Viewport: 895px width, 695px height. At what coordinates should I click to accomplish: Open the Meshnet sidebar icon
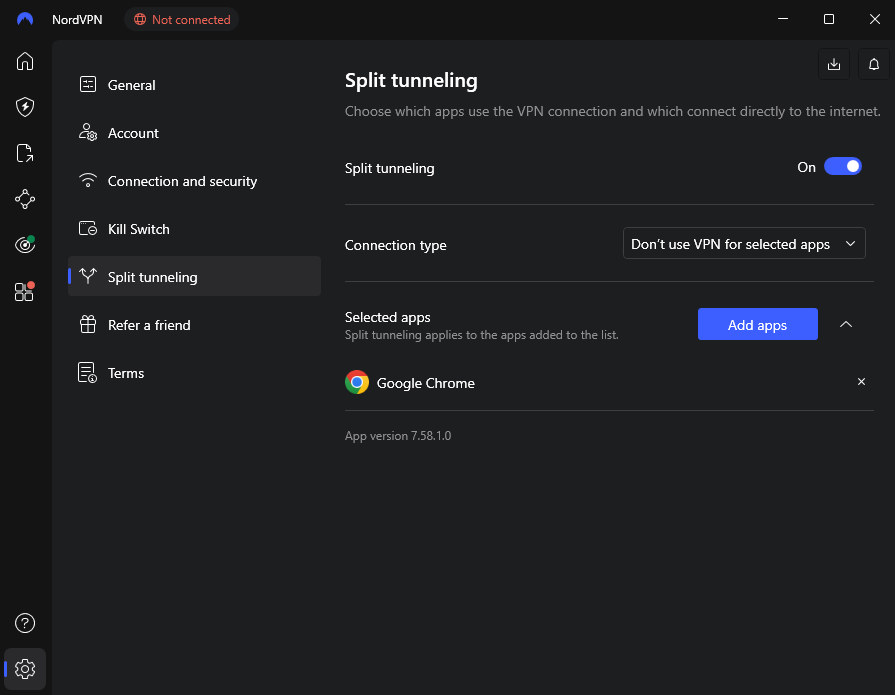click(25, 199)
